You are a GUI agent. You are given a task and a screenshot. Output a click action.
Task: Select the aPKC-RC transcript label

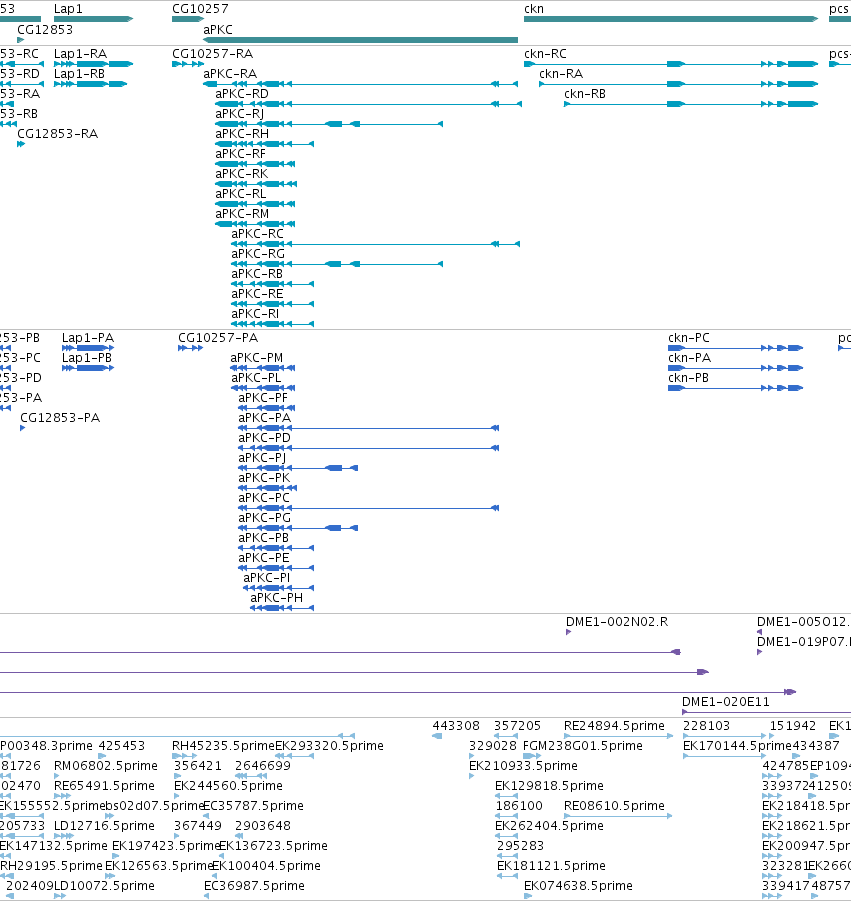257,234
